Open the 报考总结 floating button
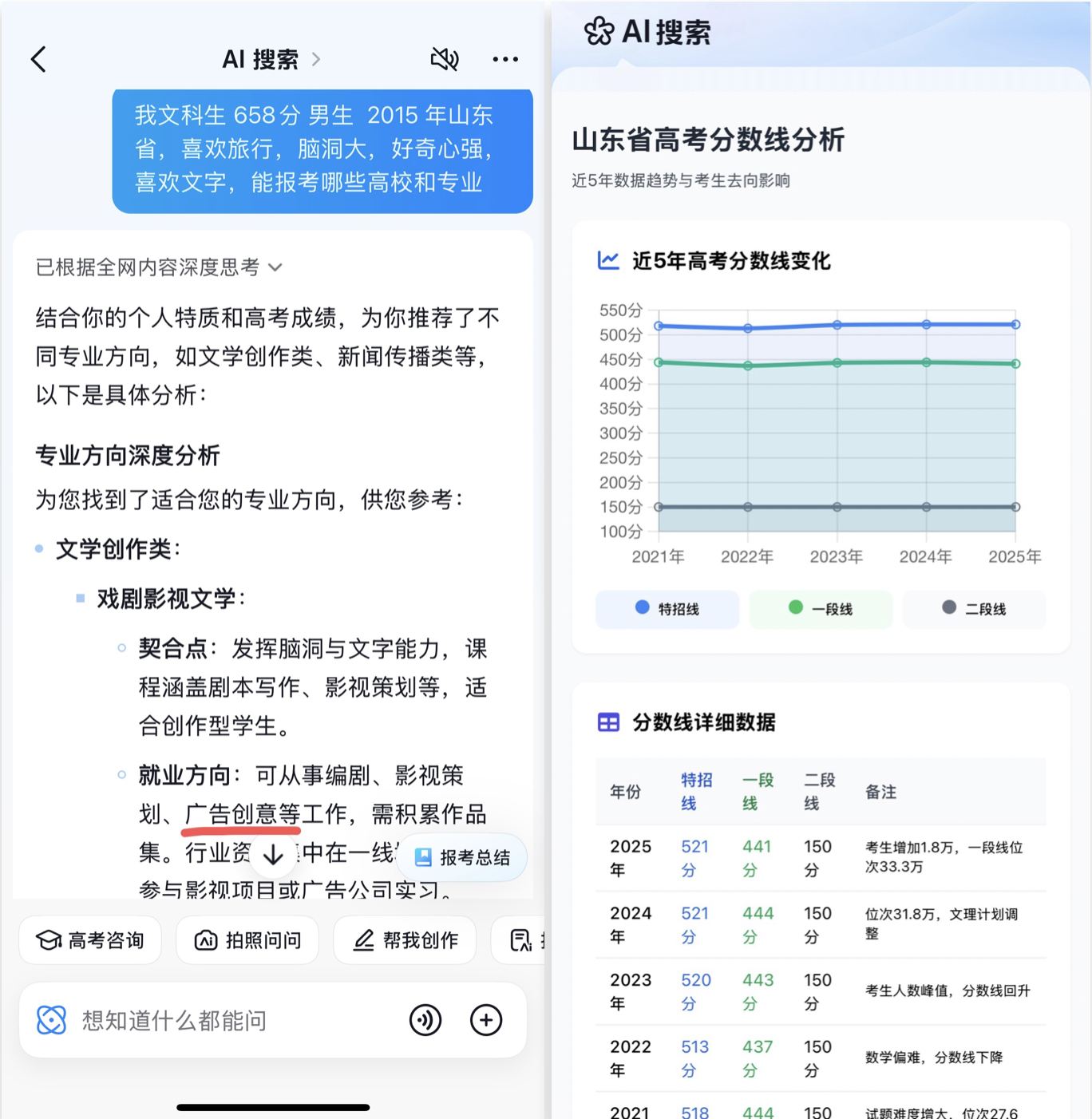 (x=462, y=858)
